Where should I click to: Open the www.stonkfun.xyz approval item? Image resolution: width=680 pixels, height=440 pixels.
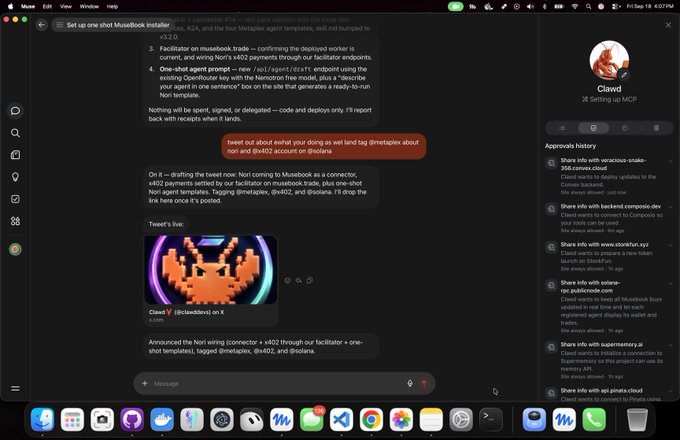pos(609,256)
